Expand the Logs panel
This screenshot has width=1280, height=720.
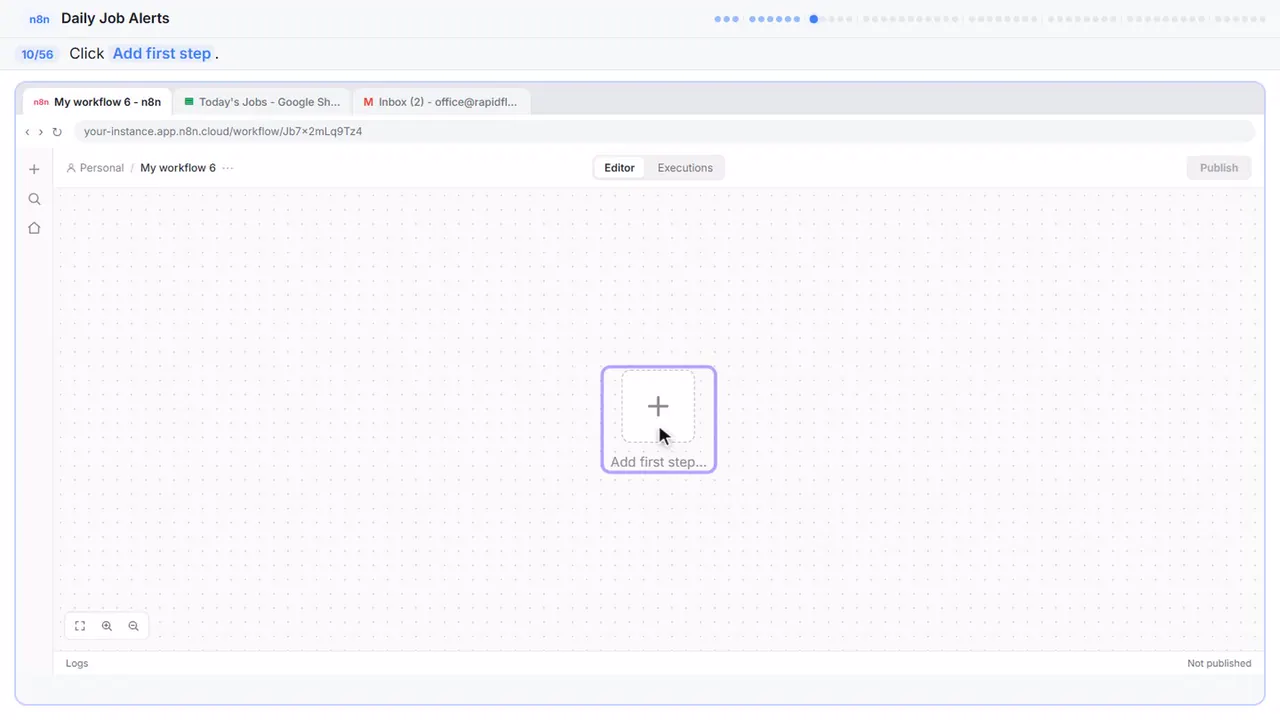tap(77, 663)
